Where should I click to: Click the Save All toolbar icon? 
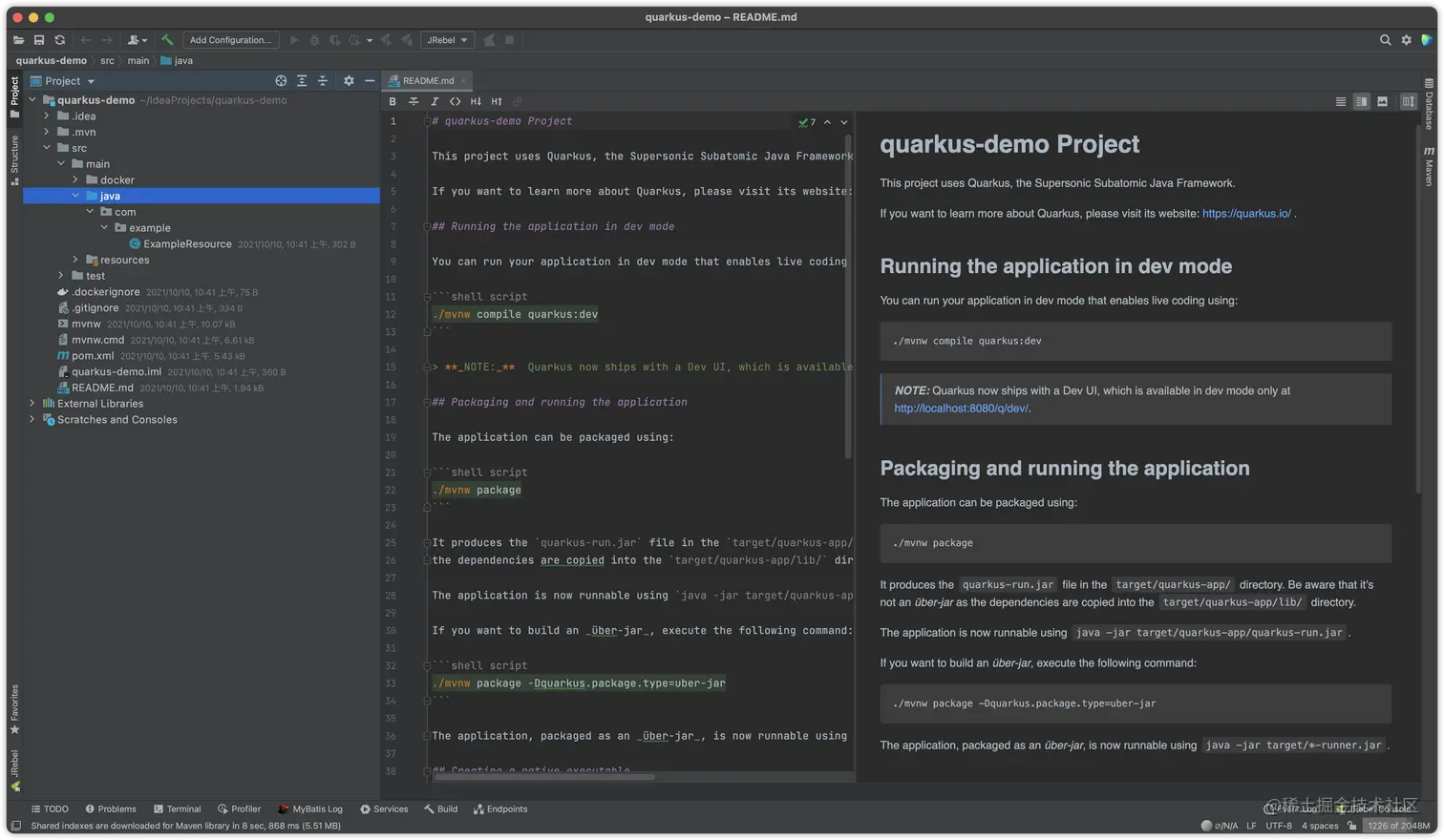[x=39, y=40]
